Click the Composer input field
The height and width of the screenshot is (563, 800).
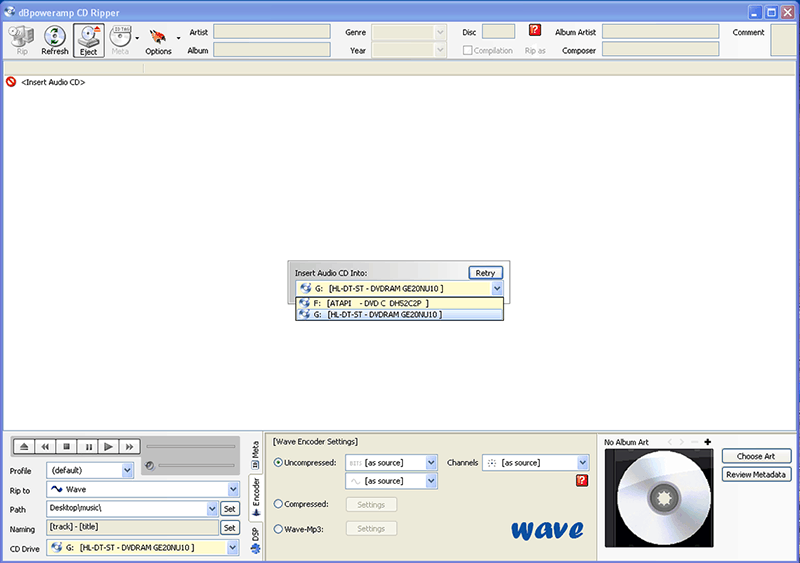tap(660, 50)
